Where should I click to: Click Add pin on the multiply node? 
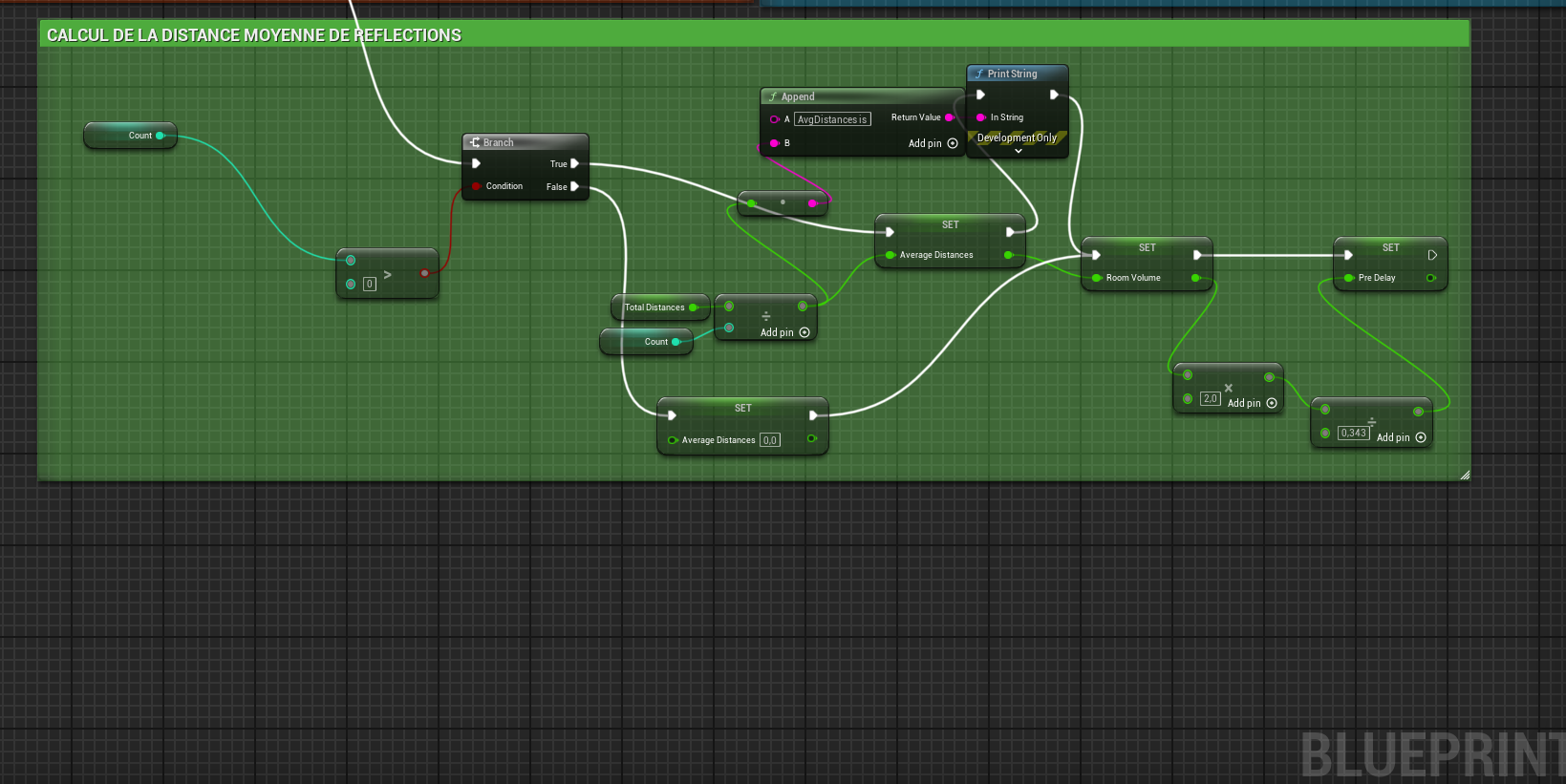(1252, 403)
